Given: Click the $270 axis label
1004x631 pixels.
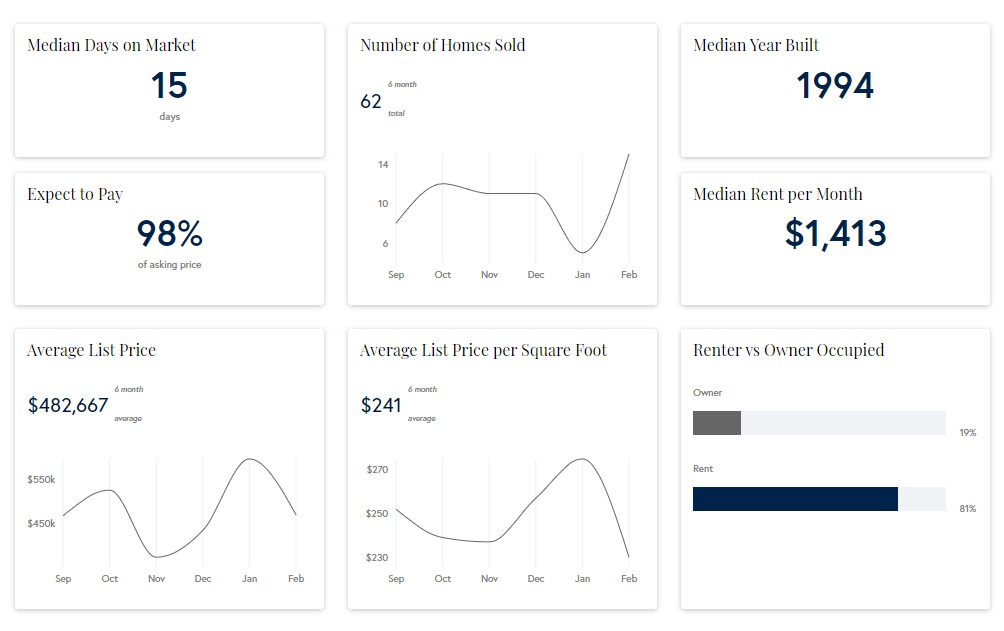Looking at the screenshot, I should (377, 469).
